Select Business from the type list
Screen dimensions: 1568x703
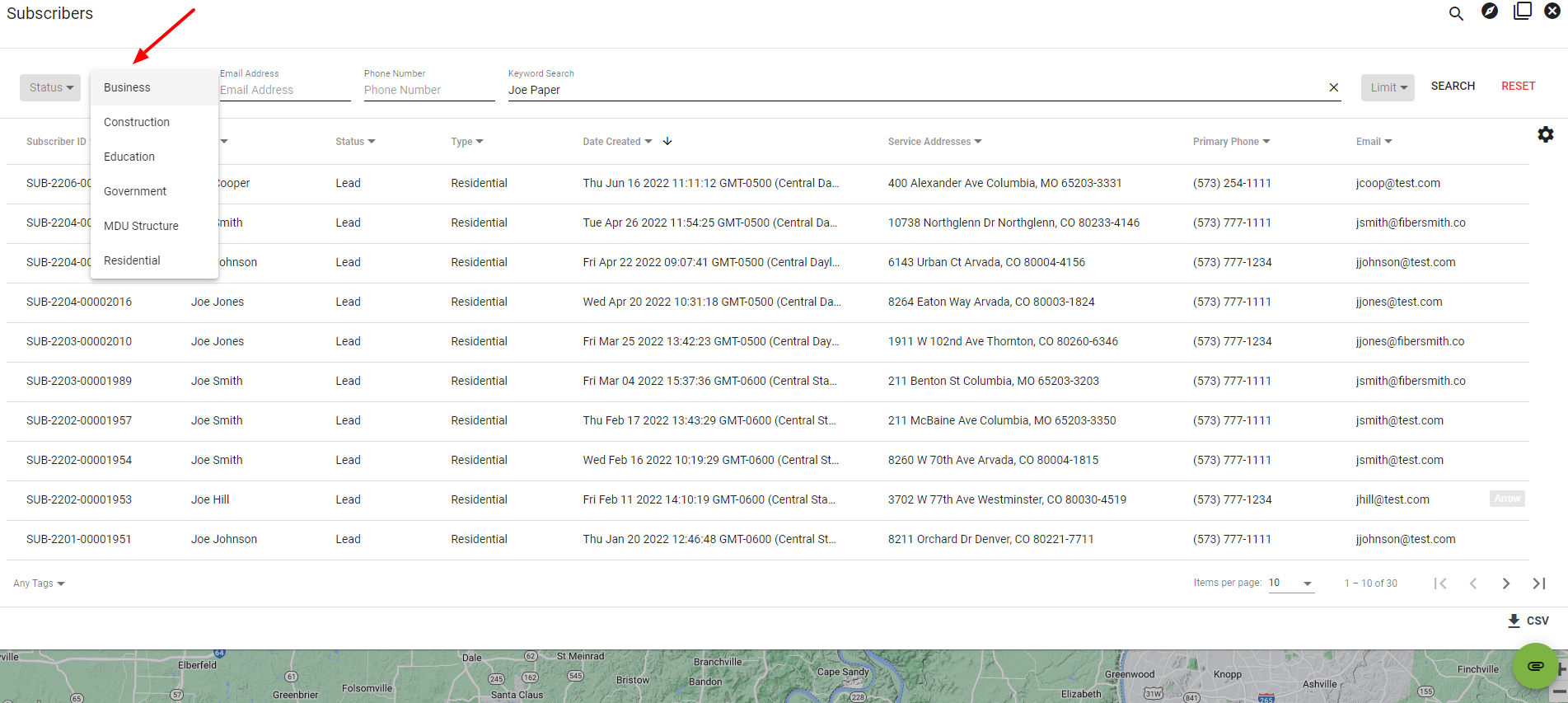[154, 87]
